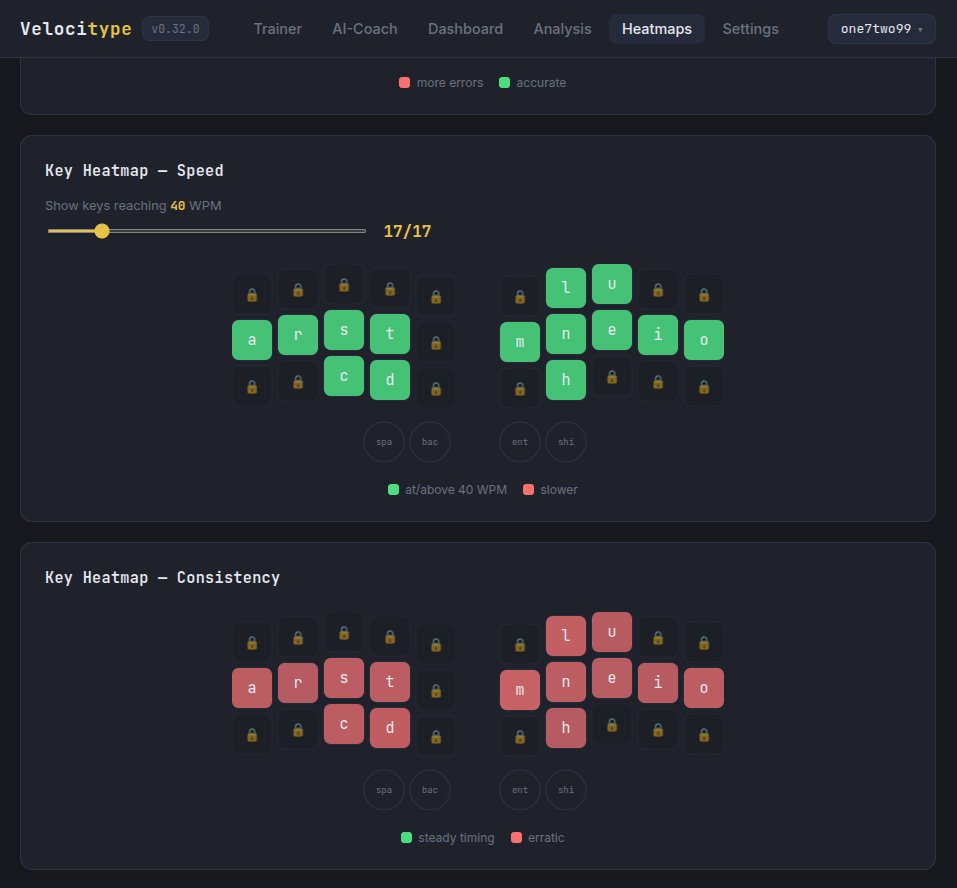Open the Analysis tab
Screen dimensions: 957x888
pyautogui.click(x=562, y=29)
